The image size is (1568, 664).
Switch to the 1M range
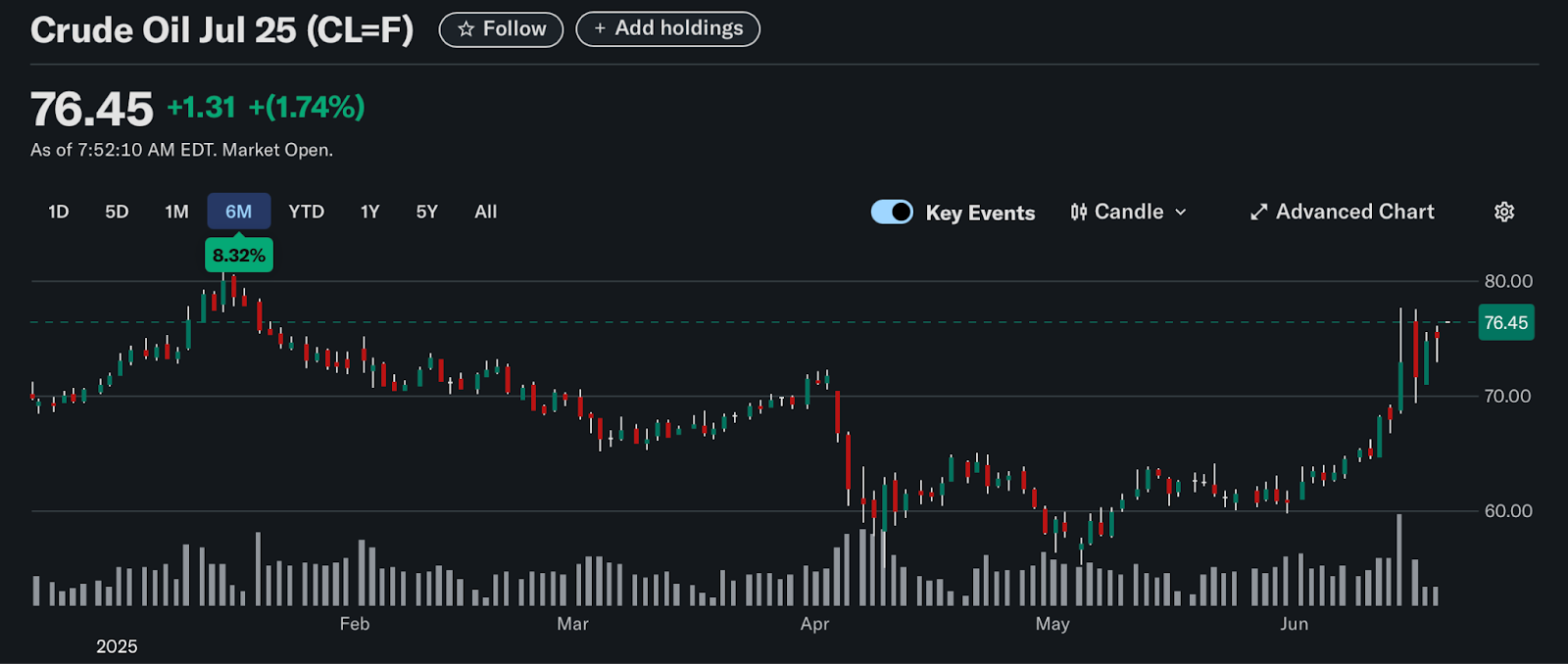pos(176,212)
